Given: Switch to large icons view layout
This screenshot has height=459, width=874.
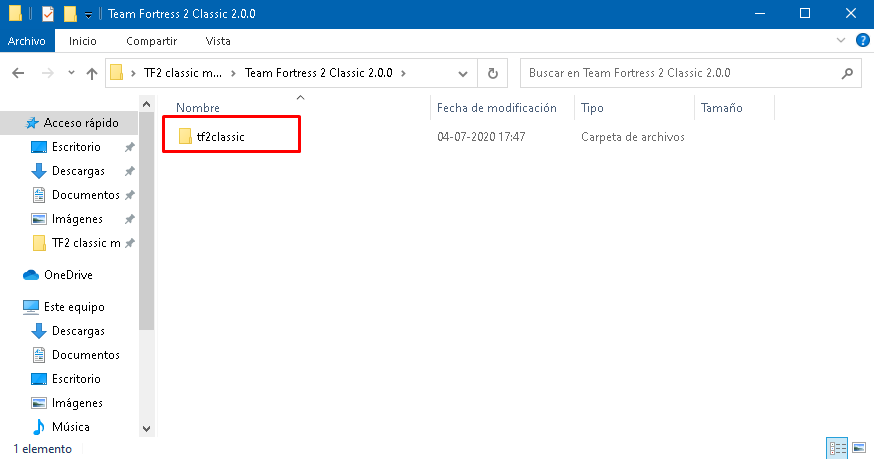Looking at the screenshot, I should point(859,448).
